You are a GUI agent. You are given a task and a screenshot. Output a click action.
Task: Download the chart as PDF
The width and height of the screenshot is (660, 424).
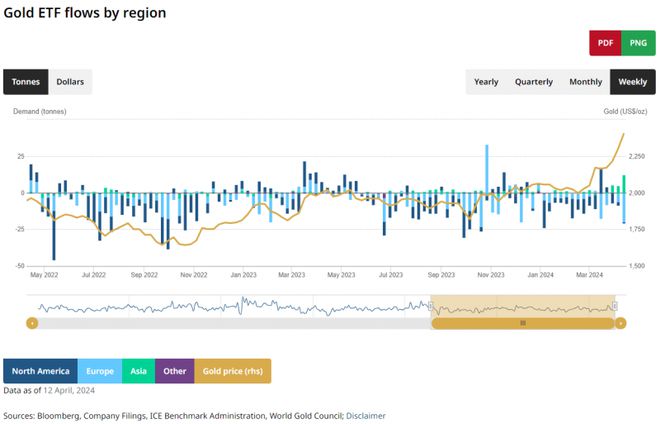tap(605, 43)
